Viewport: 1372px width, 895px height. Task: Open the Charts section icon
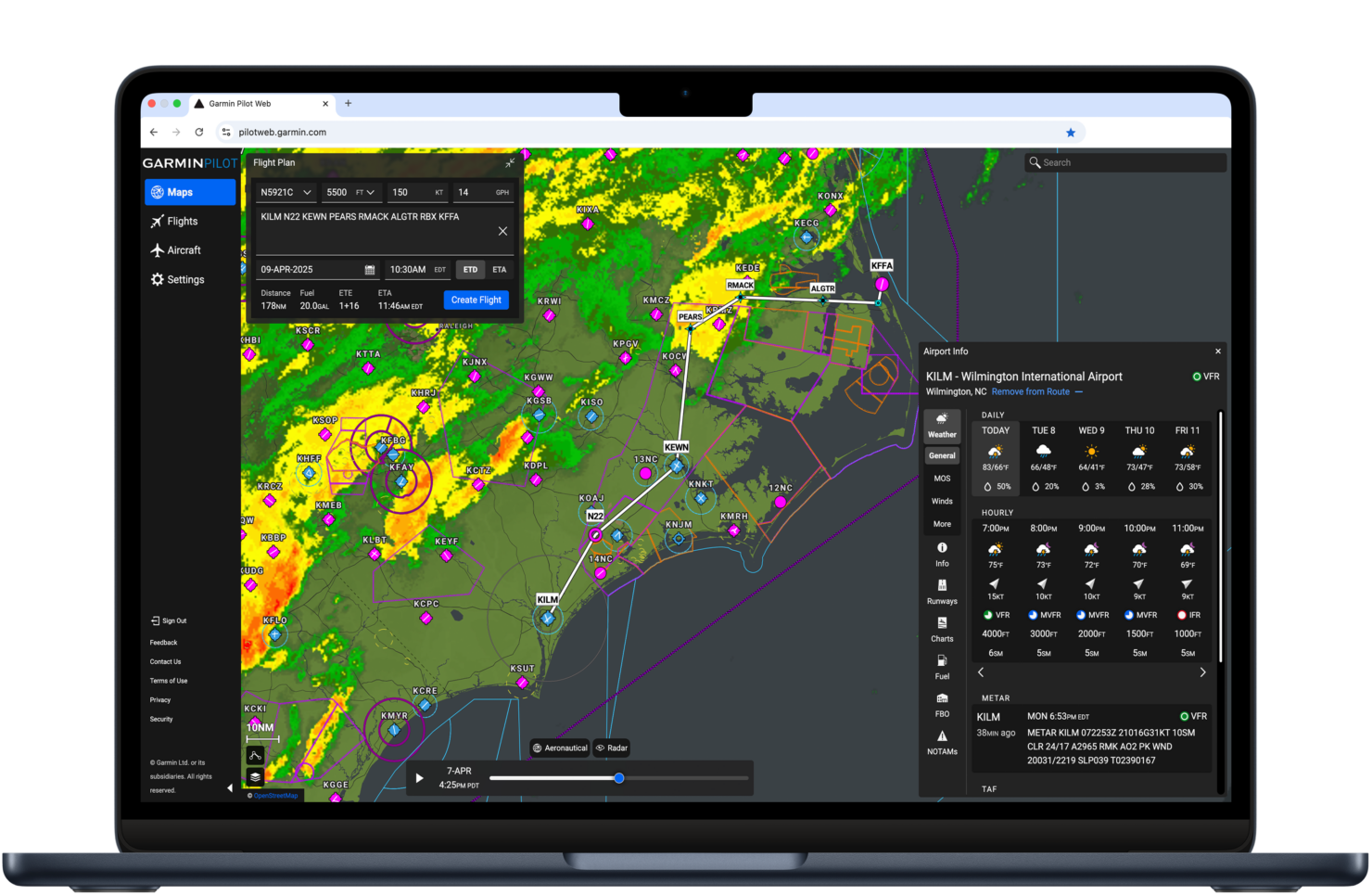[942, 629]
